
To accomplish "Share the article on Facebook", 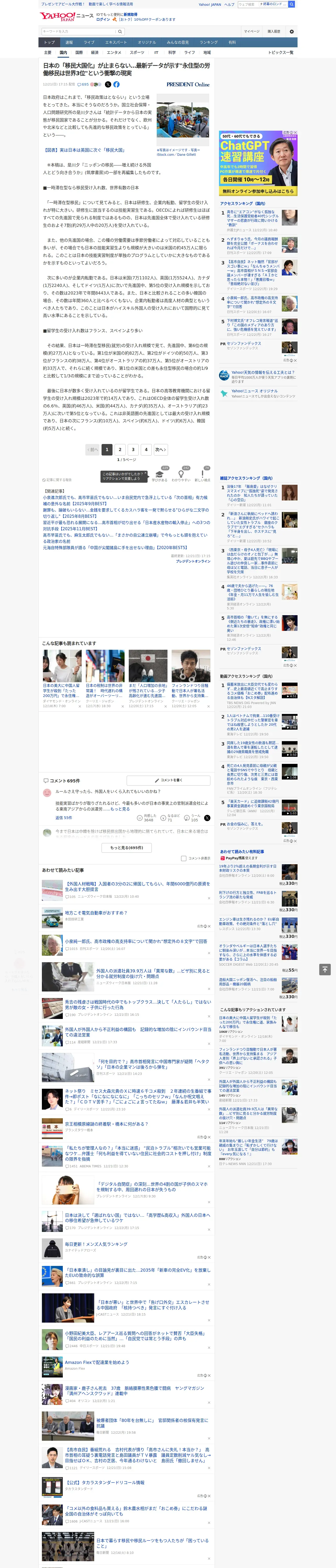I will pos(116,85).
